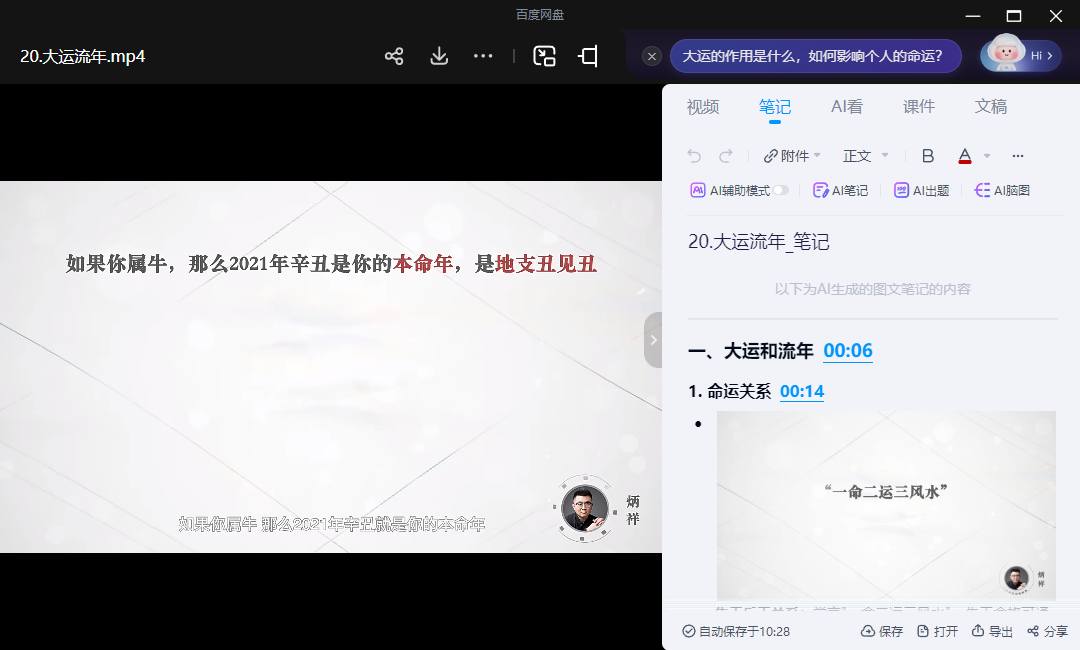Open more options in the player toolbar
Viewport: 1080px width, 650px height.
click(483, 57)
